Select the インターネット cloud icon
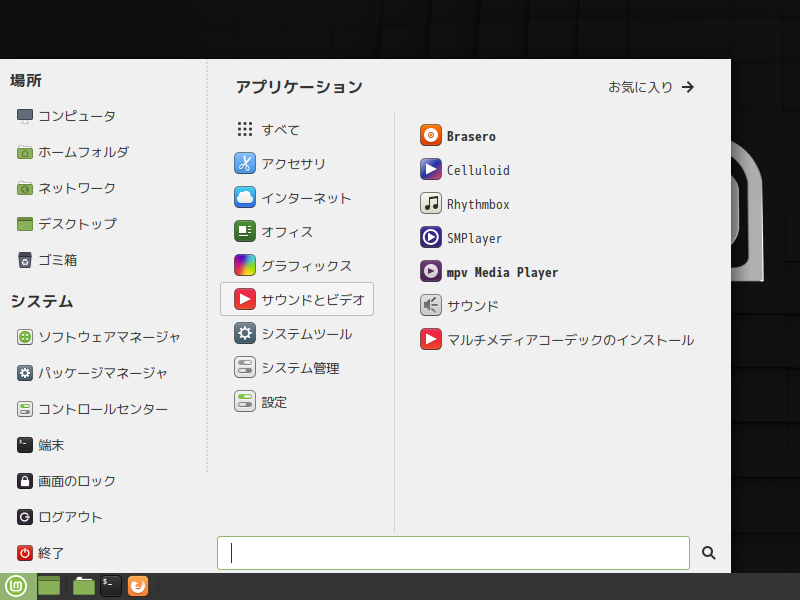This screenshot has height=600, width=800. [x=245, y=197]
